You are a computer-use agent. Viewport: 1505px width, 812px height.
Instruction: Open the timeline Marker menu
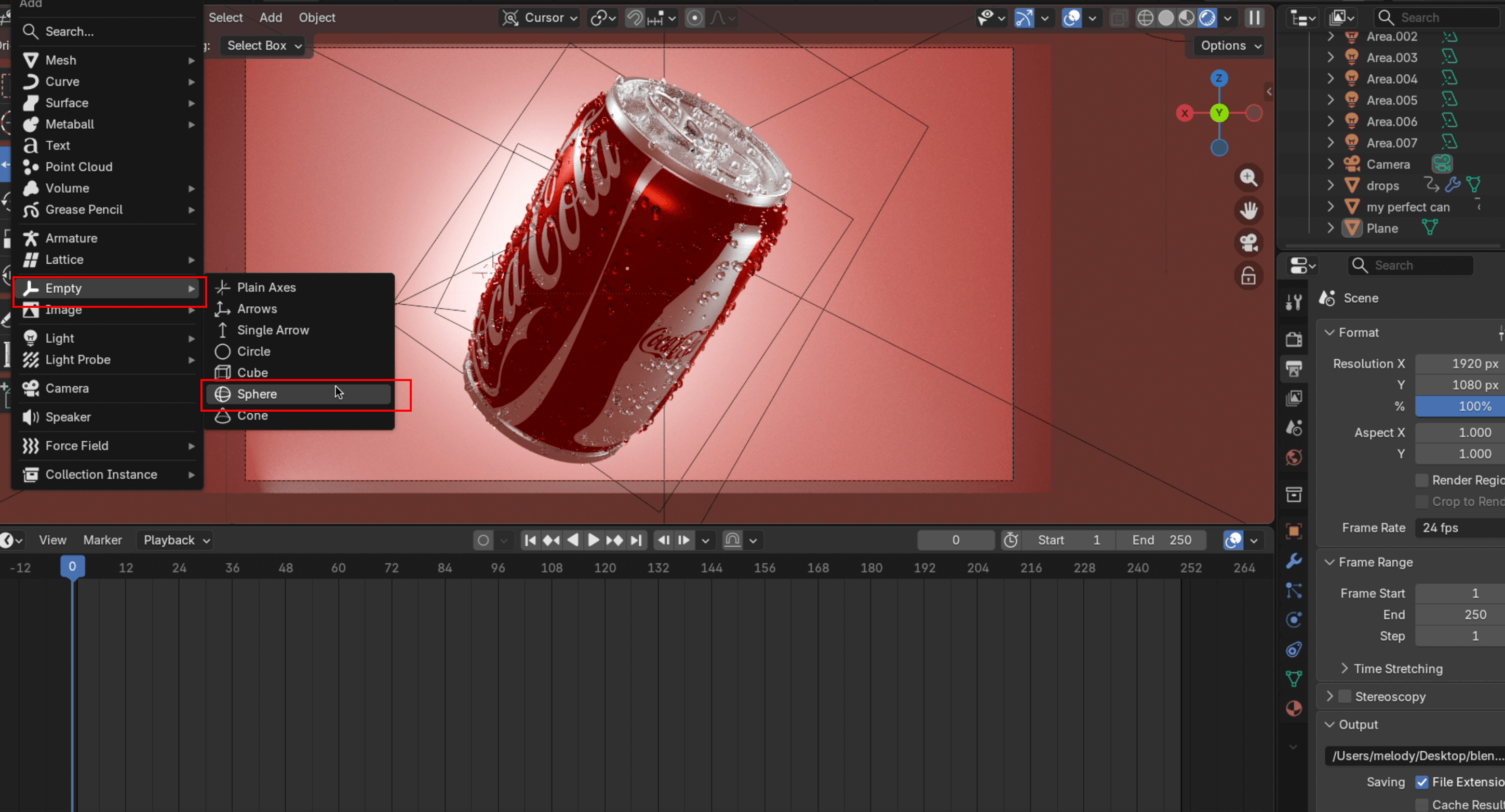(102, 540)
